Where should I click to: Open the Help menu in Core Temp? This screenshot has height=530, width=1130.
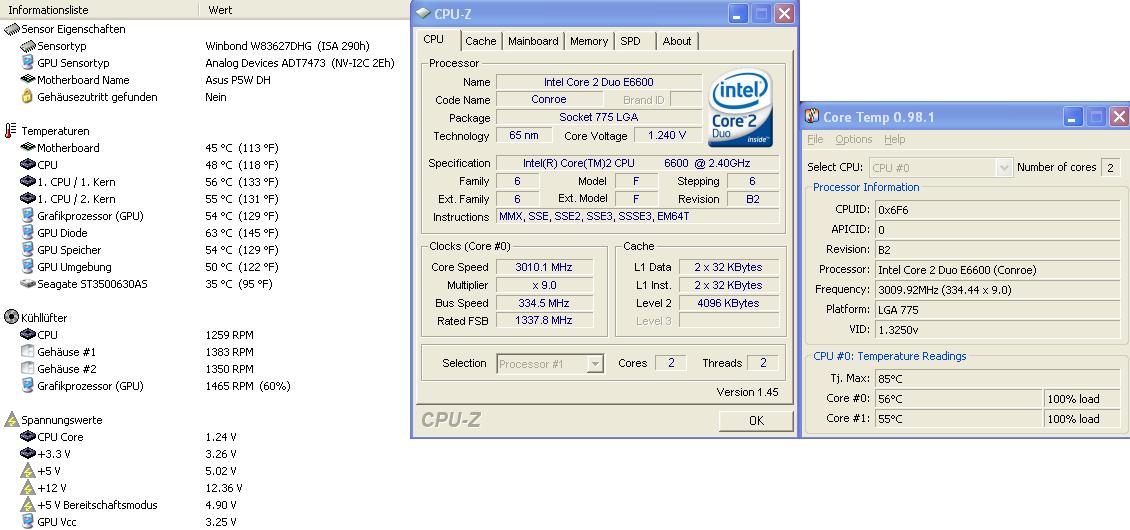(894, 139)
